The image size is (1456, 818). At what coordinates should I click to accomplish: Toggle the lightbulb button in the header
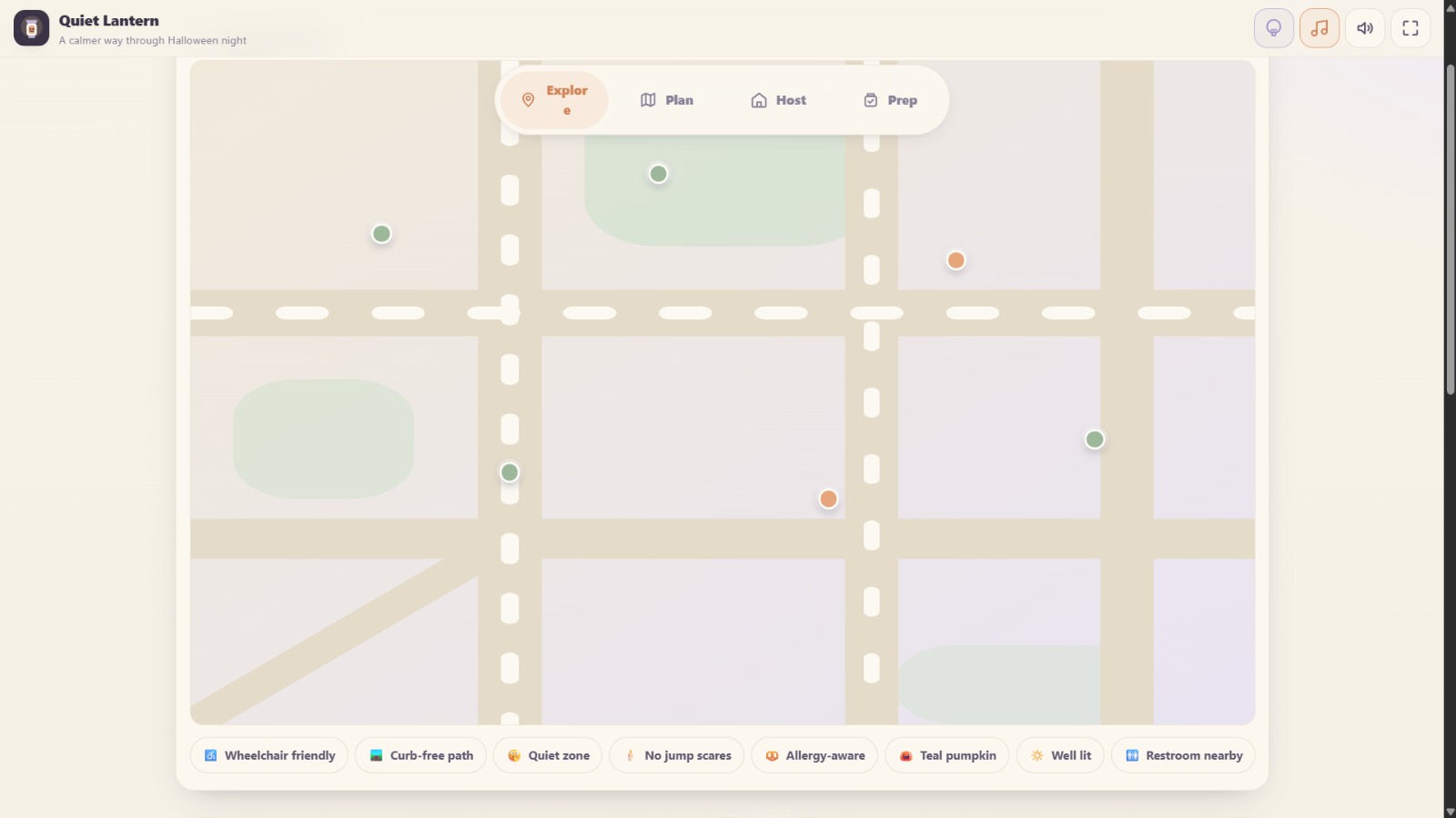(1274, 28)
